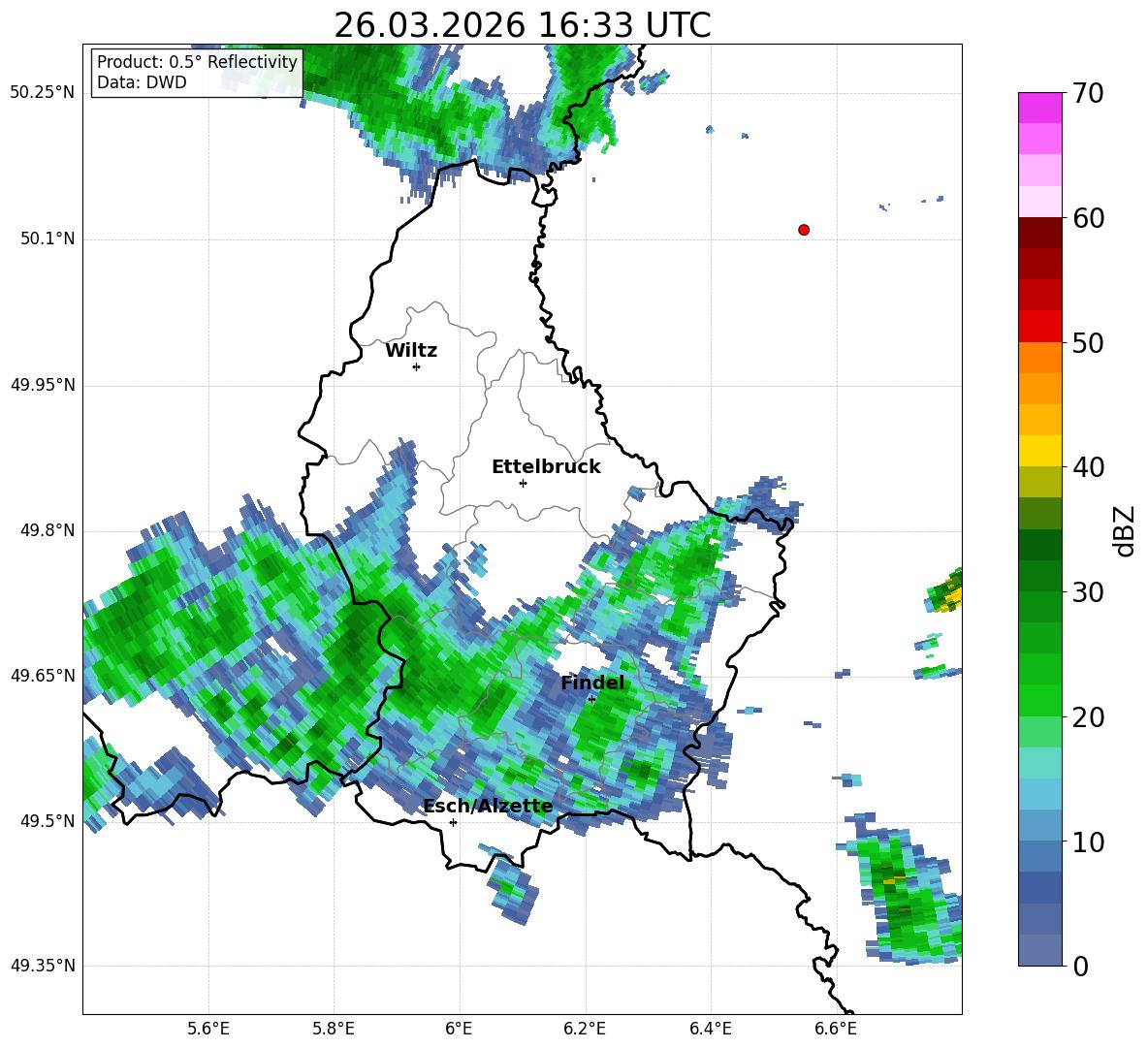
Task: Select the Ettelbruck label
Action: point(546,467)
